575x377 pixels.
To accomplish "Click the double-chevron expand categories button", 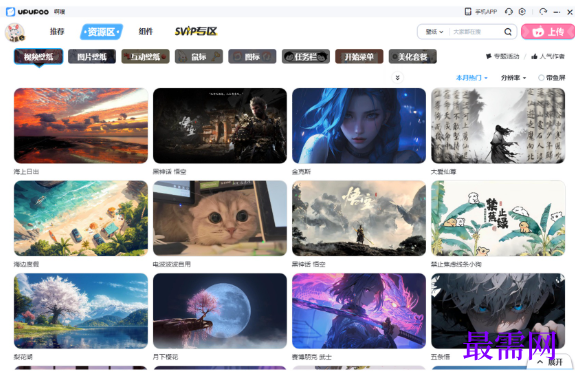I will pyautogui.click(x=398, y=77).
